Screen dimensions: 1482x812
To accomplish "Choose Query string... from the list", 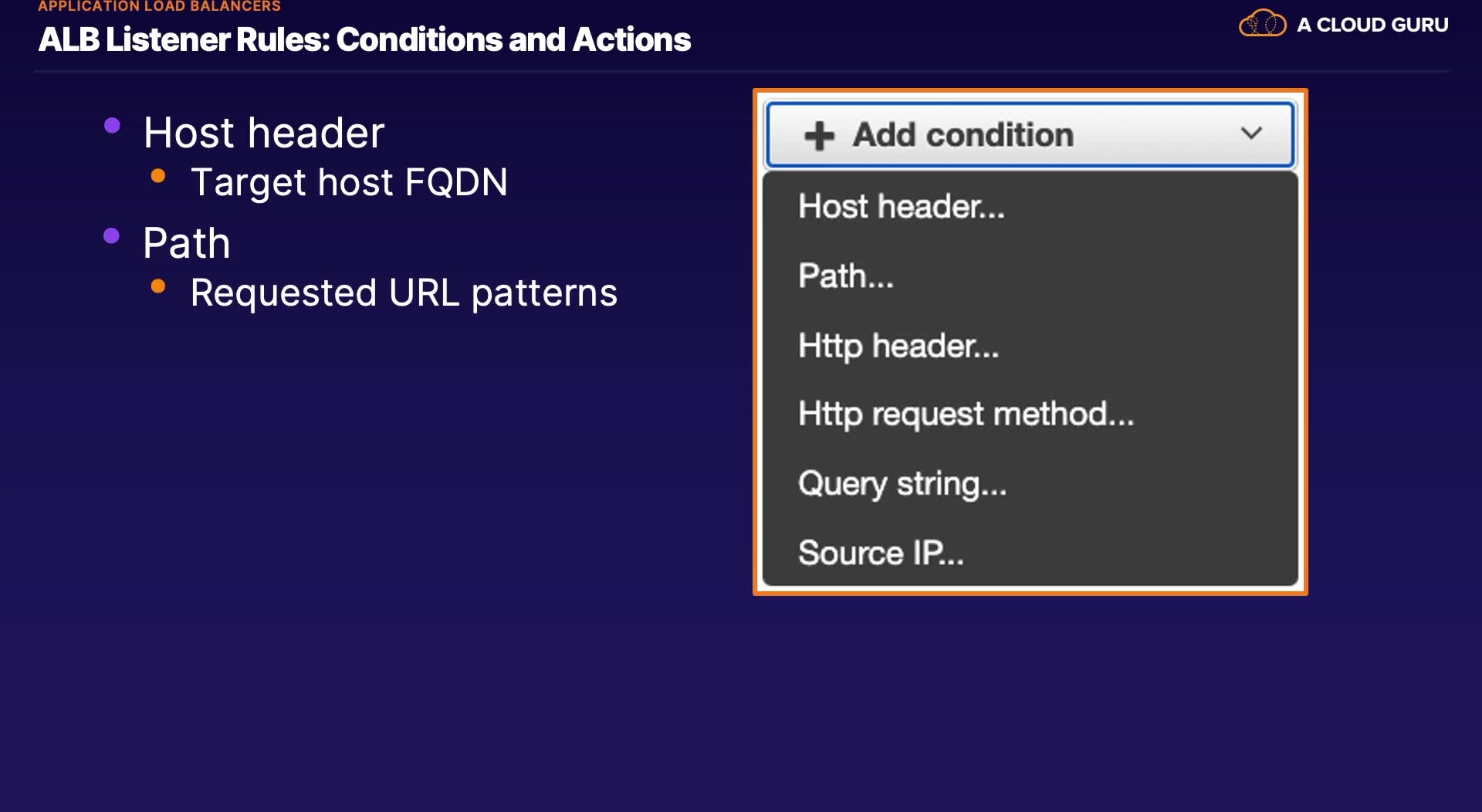I will pyautogui.click(x=902, y=484).
